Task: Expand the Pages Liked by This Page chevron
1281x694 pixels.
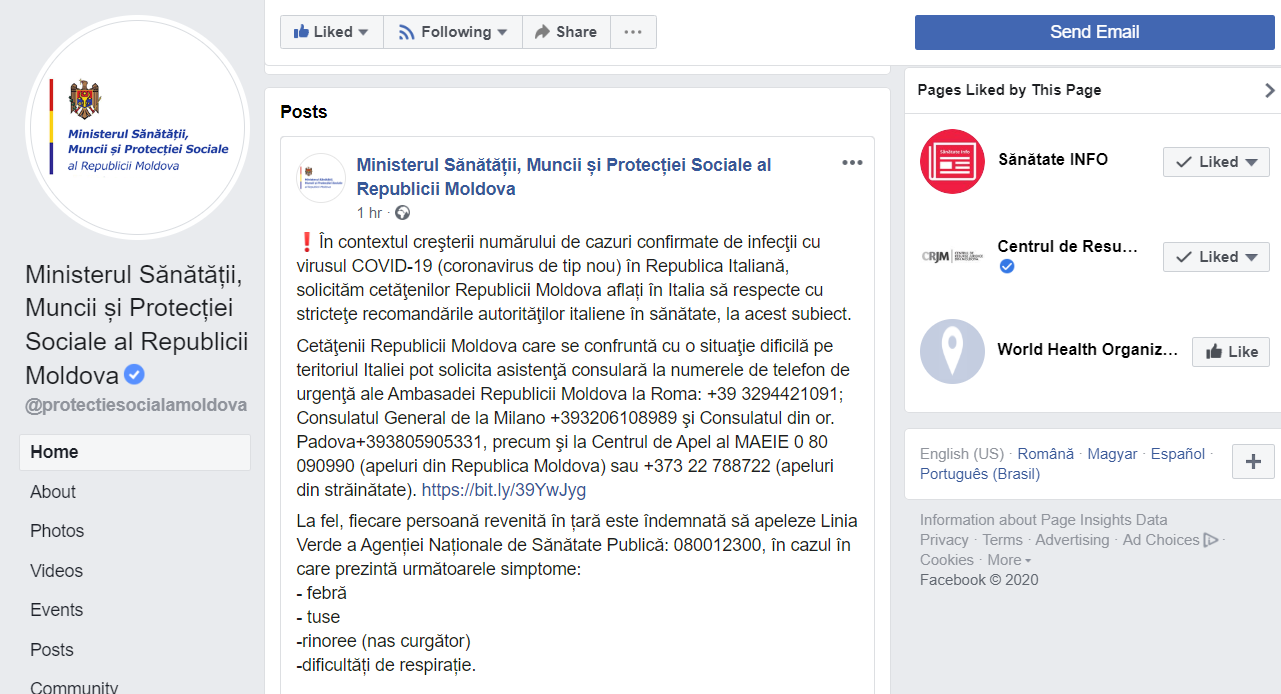Action: coord(1270,90)
